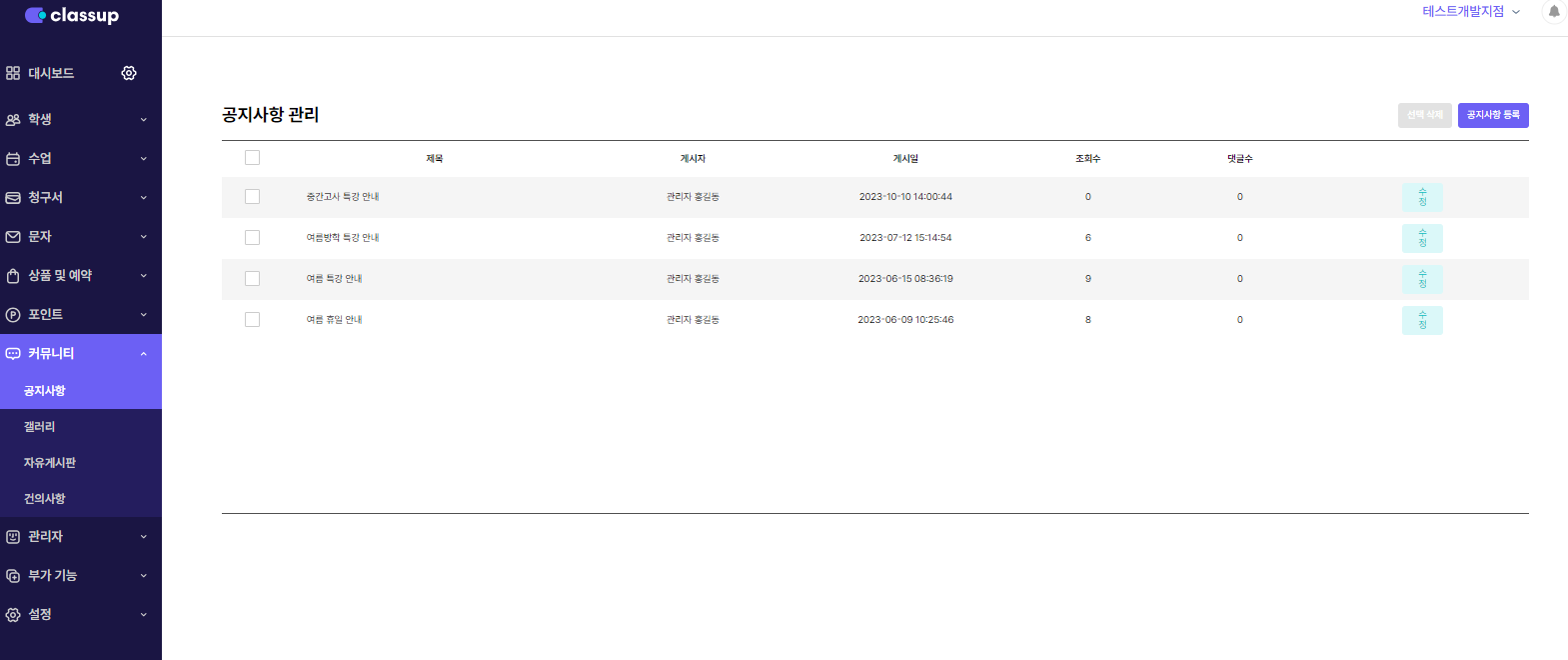1568x660 pixels.
Task: Click the 문자 envelope icon
Action: coord(13,236)
